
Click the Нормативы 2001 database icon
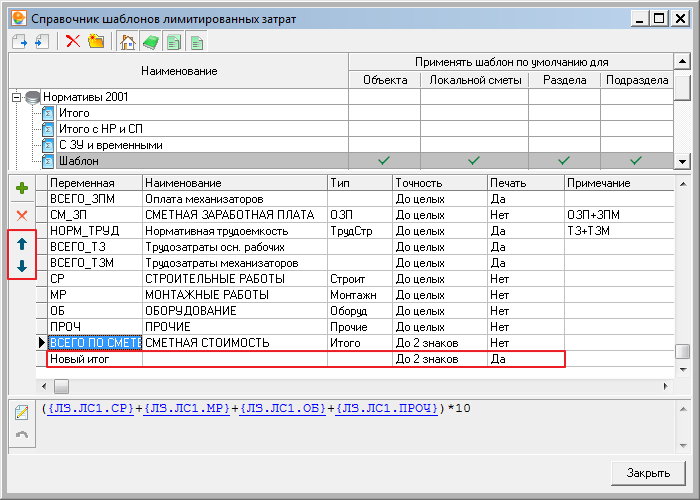(x=33, y=97)
